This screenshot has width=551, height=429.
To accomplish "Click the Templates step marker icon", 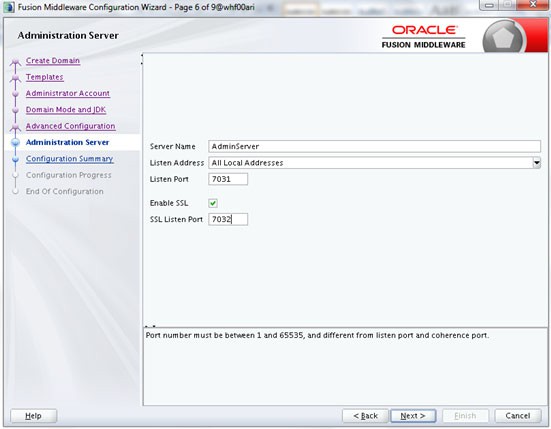I will (x=15, y=79).
